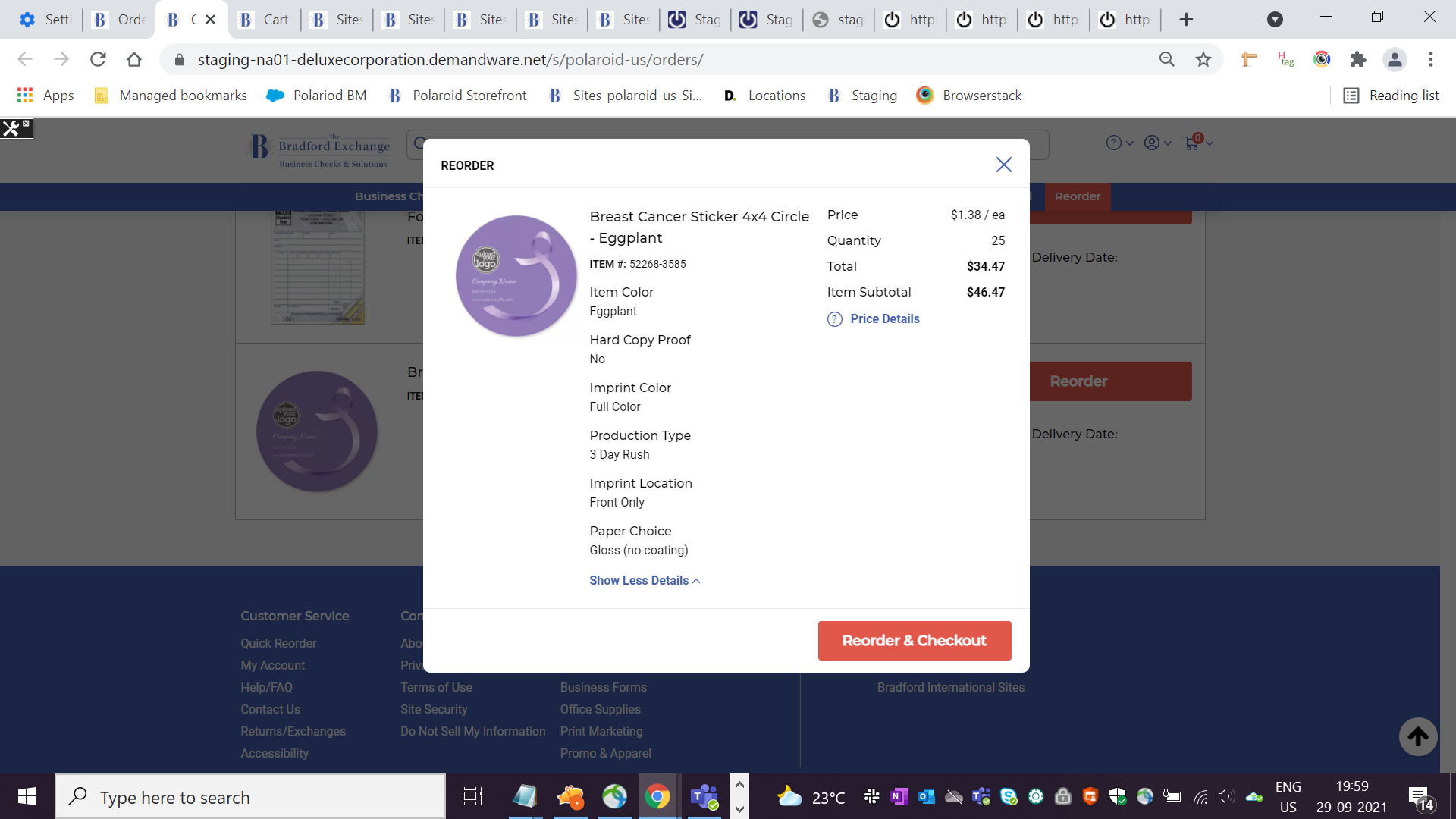Click the browser home icon

coord(134,59)
